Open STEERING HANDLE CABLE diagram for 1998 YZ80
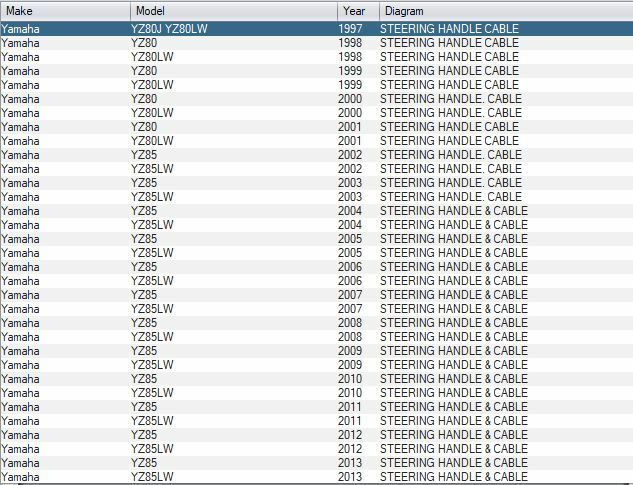The height and width of the screenshot is (485, 633). point(449,43)
